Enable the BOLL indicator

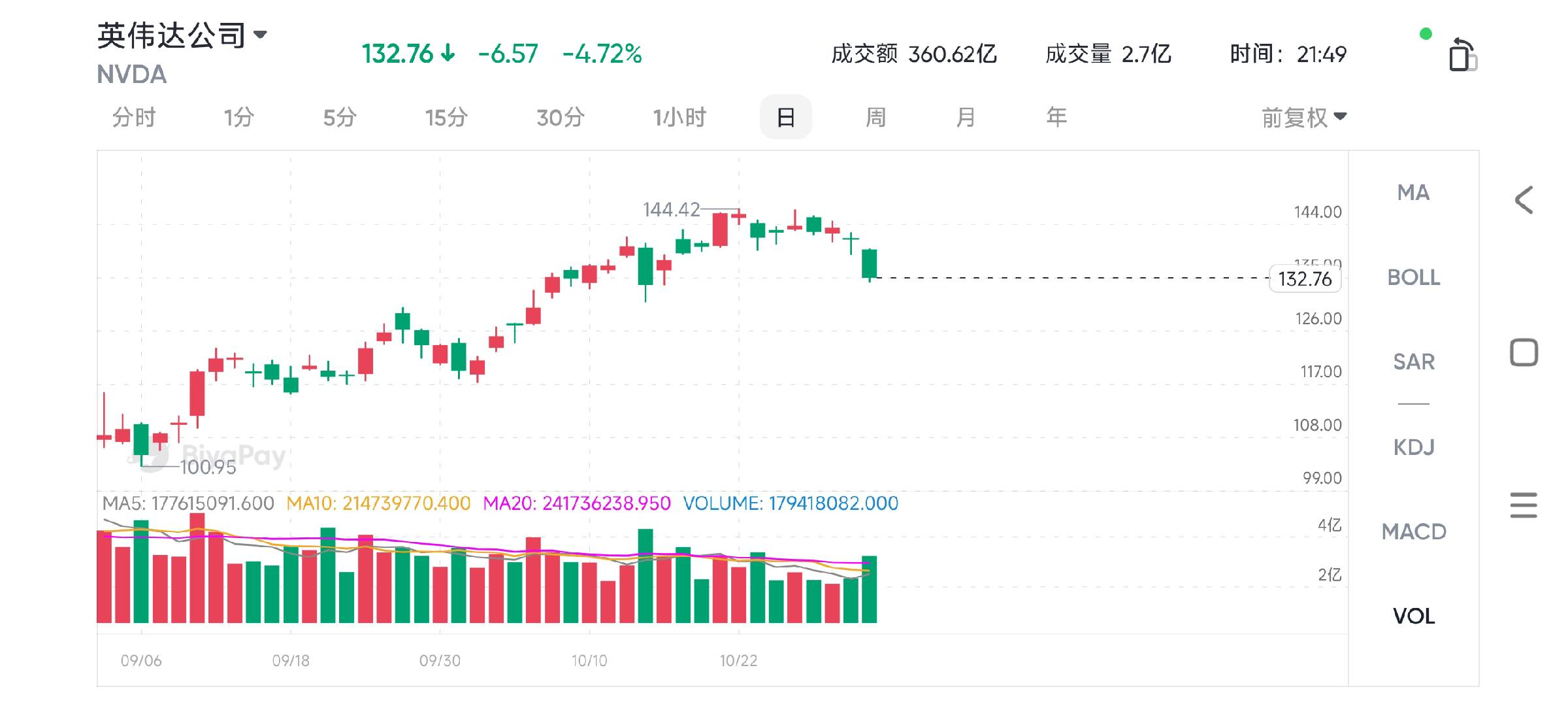point(1413,277)
